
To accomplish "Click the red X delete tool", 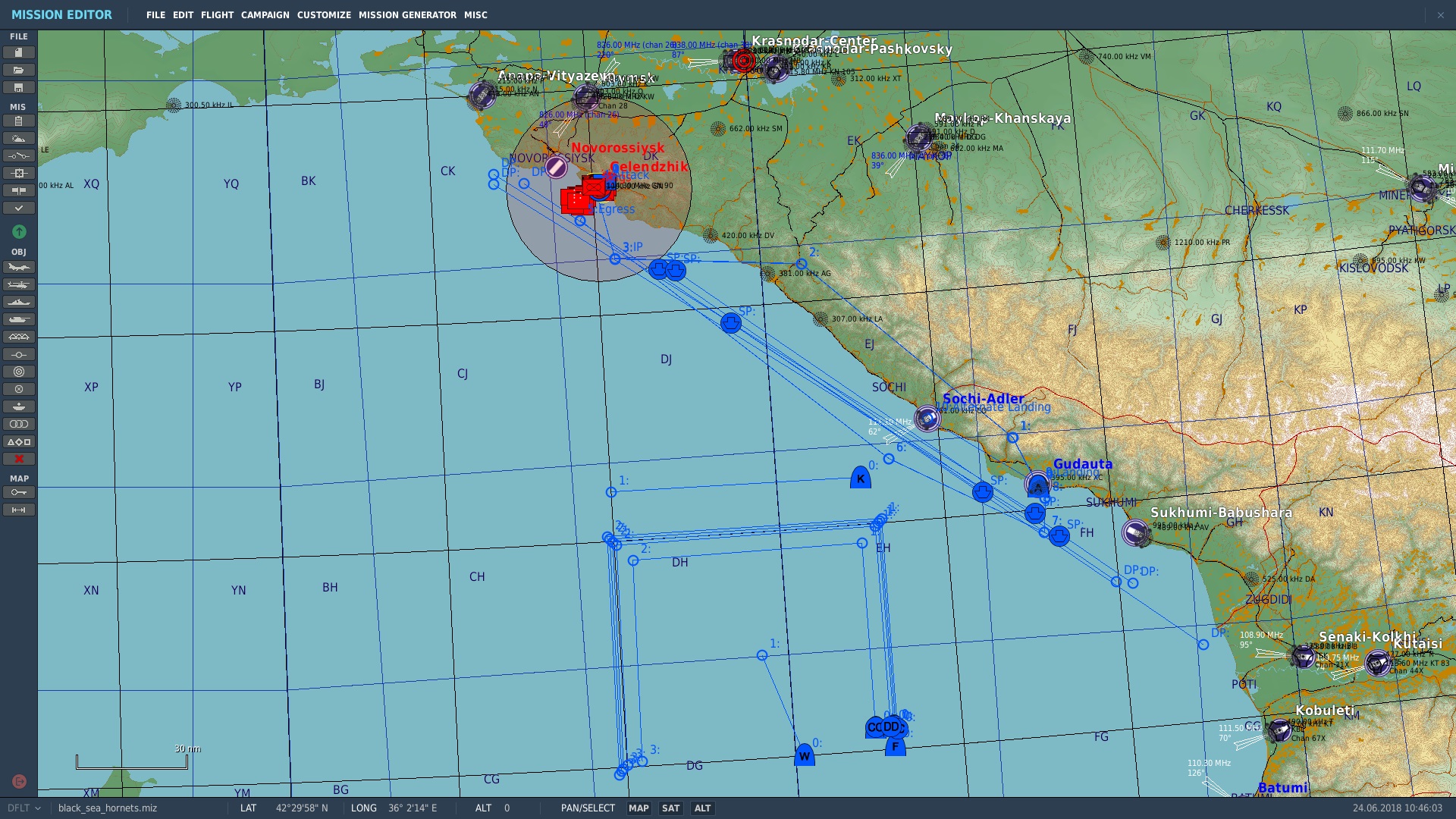I will pos(19,459).
